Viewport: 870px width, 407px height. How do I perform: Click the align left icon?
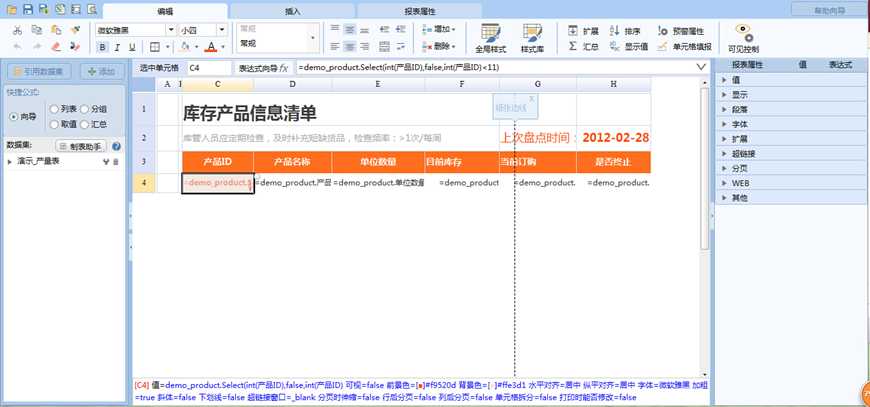(x=333, y=47)
